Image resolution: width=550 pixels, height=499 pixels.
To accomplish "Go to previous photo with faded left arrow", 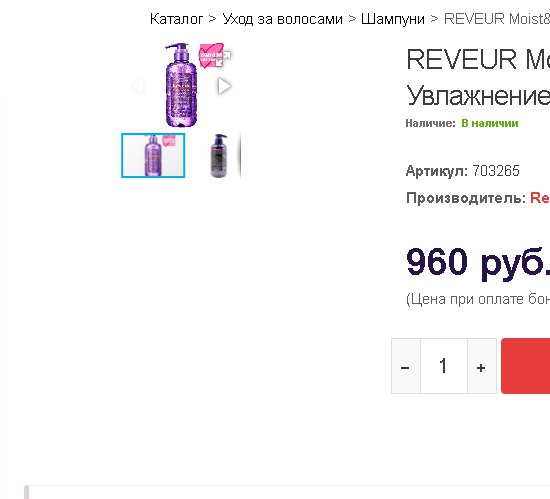I will 138,86.
